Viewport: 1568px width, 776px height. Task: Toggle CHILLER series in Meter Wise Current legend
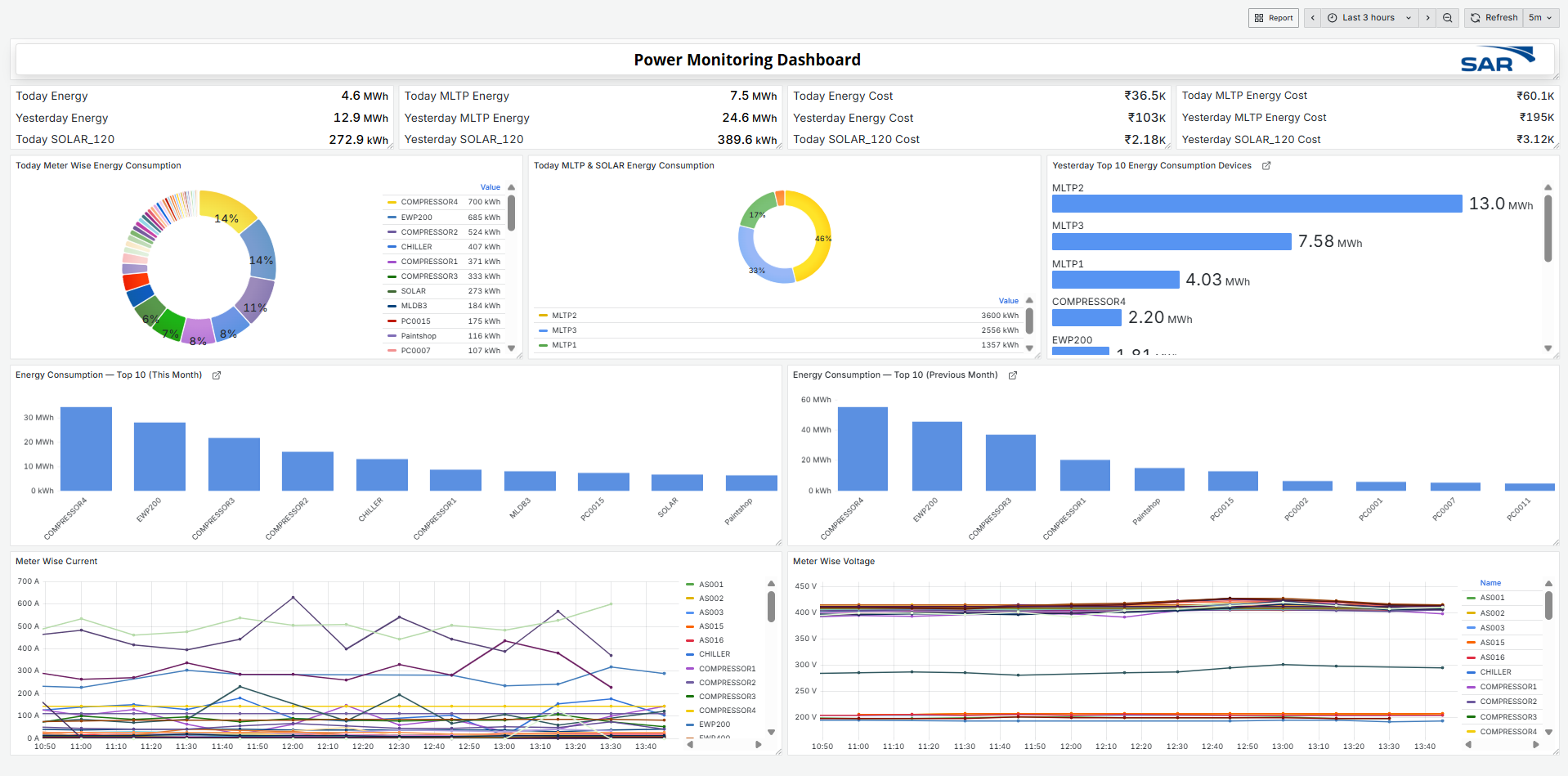[x=714, y=654]
